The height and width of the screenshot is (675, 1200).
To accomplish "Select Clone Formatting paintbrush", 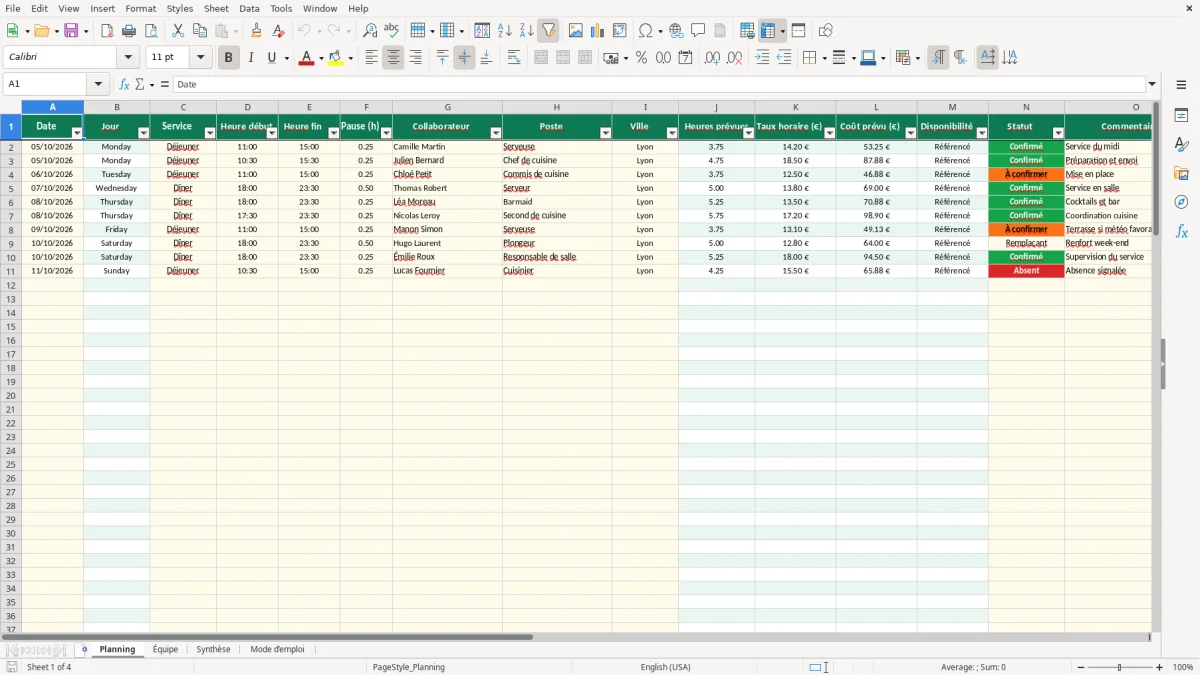I will tap(256, 31).
